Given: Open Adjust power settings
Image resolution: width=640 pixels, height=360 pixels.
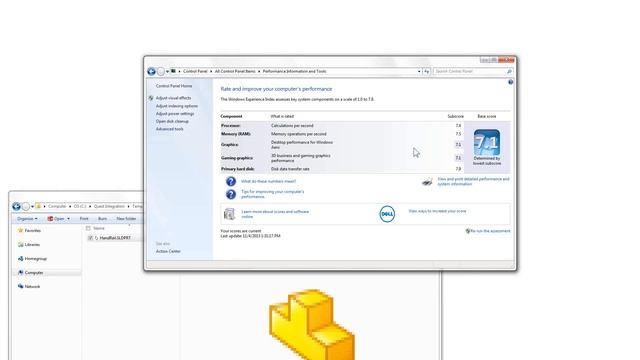Looking at the screenshot, I should pyautogui.click(x=175, y=114).
